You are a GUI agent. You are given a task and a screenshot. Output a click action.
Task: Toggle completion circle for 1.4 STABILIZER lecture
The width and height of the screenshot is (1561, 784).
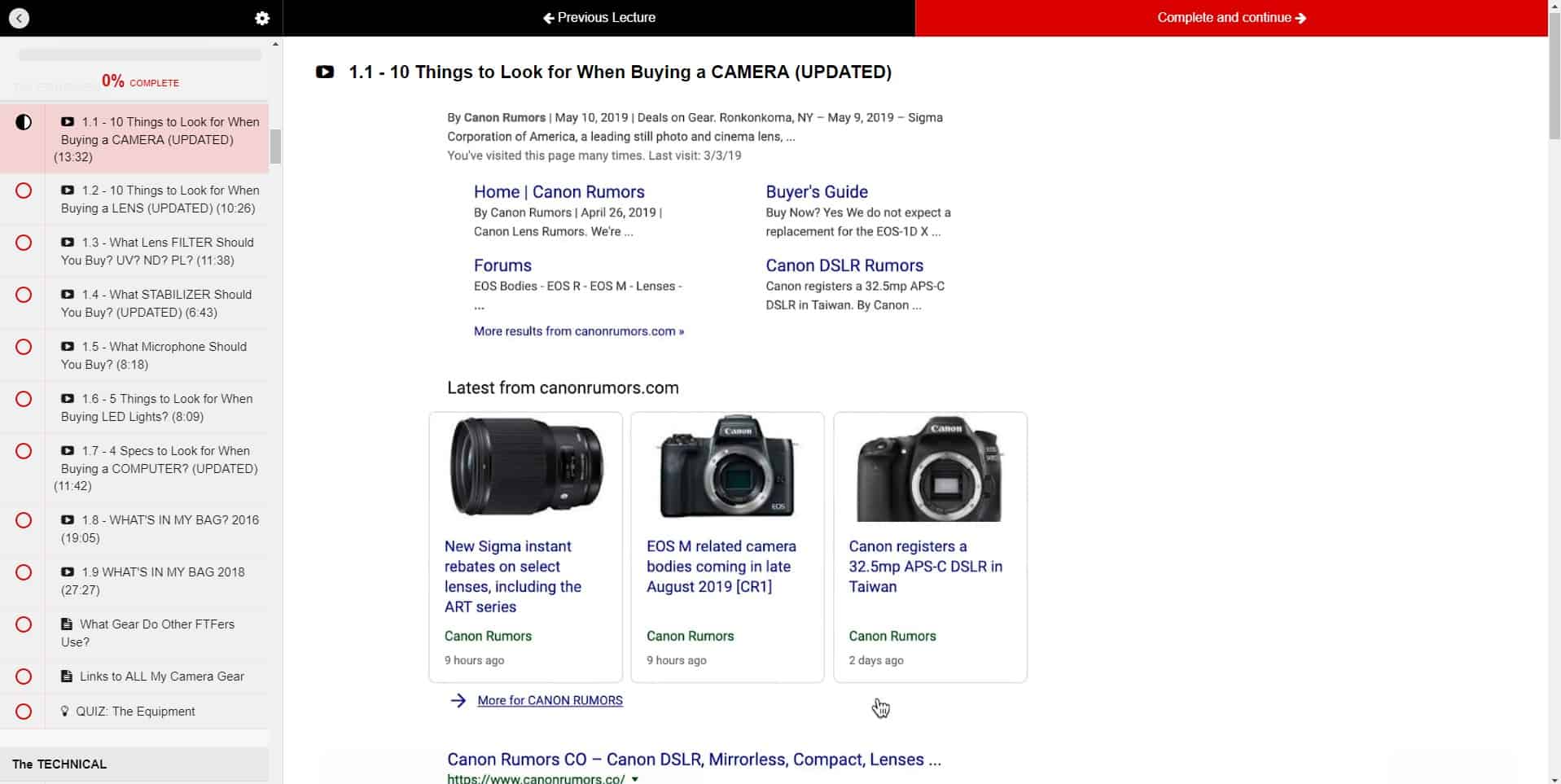[x=24, y=295]
